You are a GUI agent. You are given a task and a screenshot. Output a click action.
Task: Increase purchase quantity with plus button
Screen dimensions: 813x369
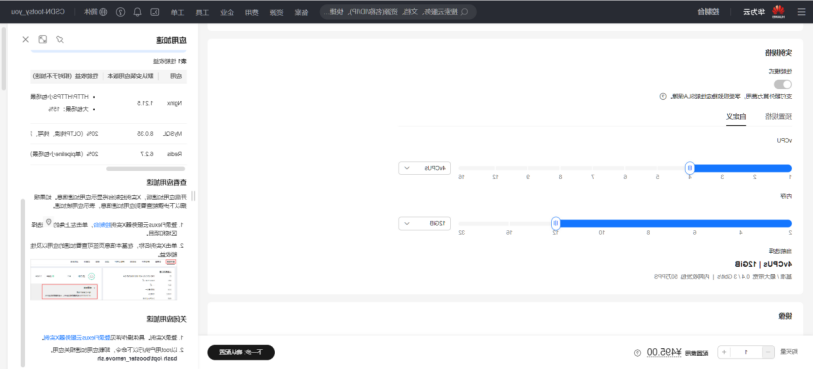click(723, 352)
